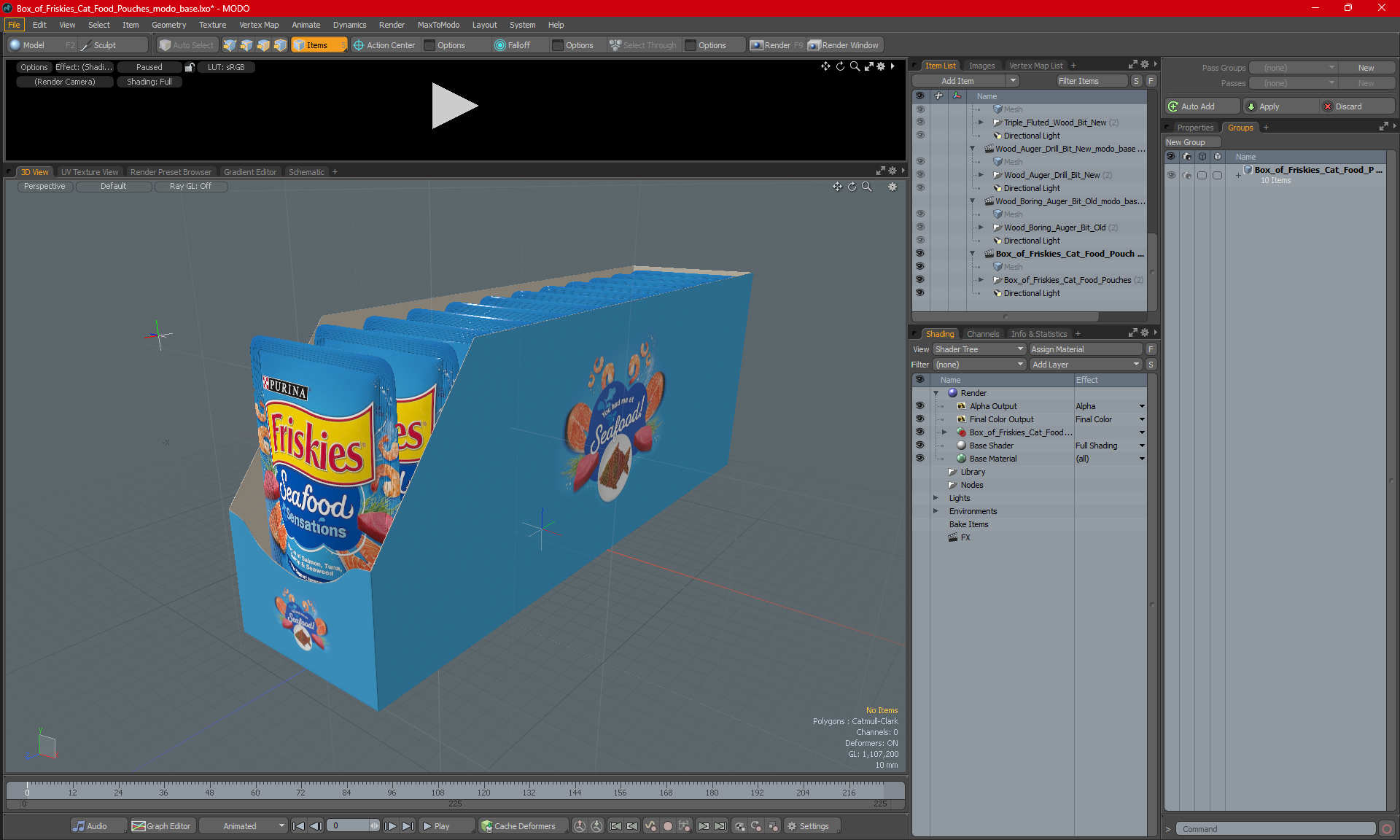Collapse Wood_Auger_Drill_Bit_New_modo_base scene
Screen dimensions: 1400x840
point(972,149)
